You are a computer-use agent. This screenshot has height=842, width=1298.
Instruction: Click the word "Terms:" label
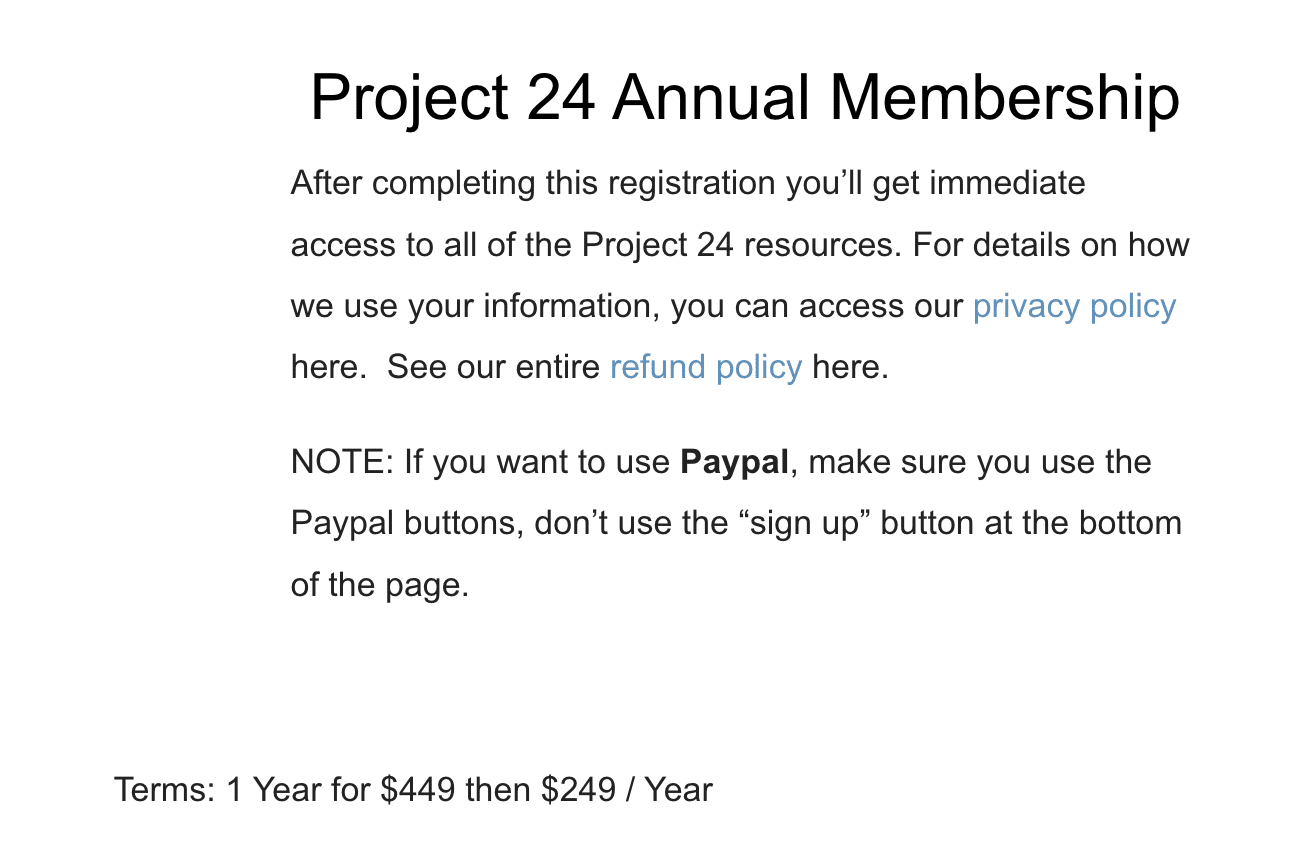[x=165, y=790]
